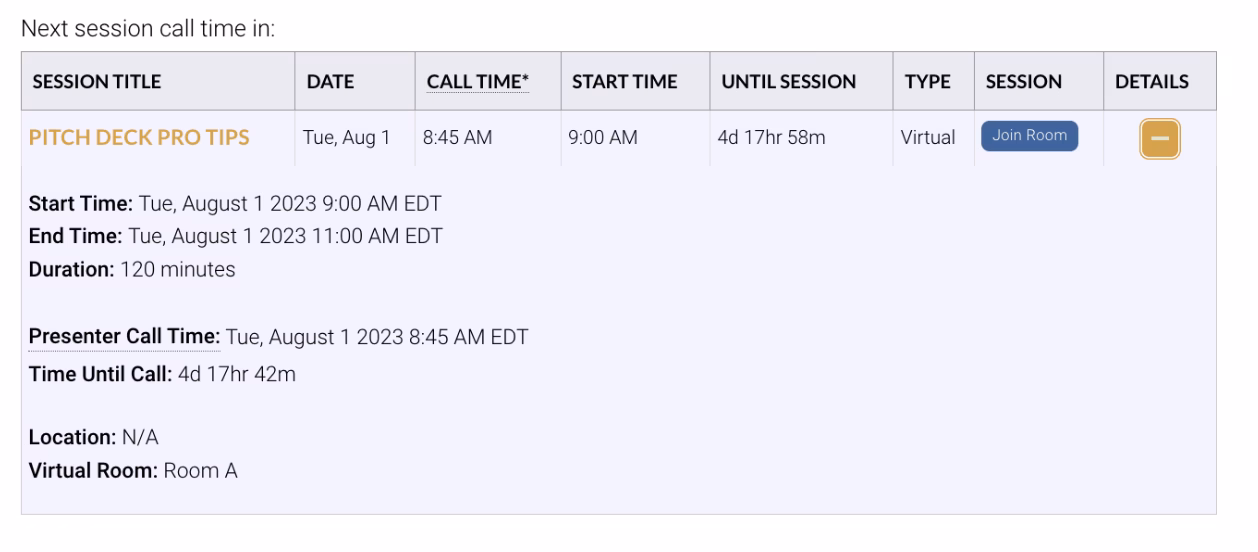This screenshot has width=1258, height=552.
Task: Click the DETAILS column header
Action: (x=1152, y=82)
